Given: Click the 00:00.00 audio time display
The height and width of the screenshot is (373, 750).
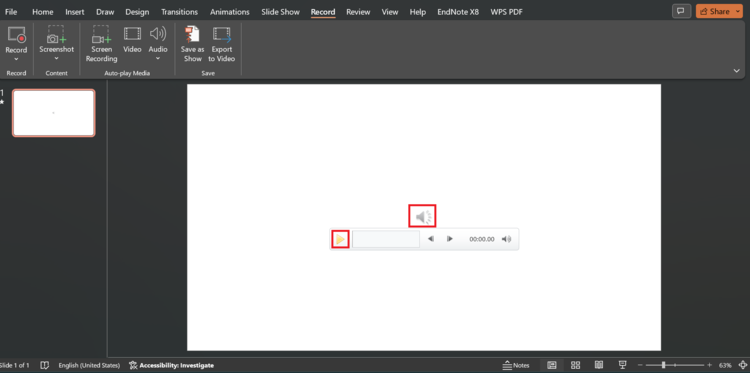Looking at the screenshot, I should click(x=482, y=239).
